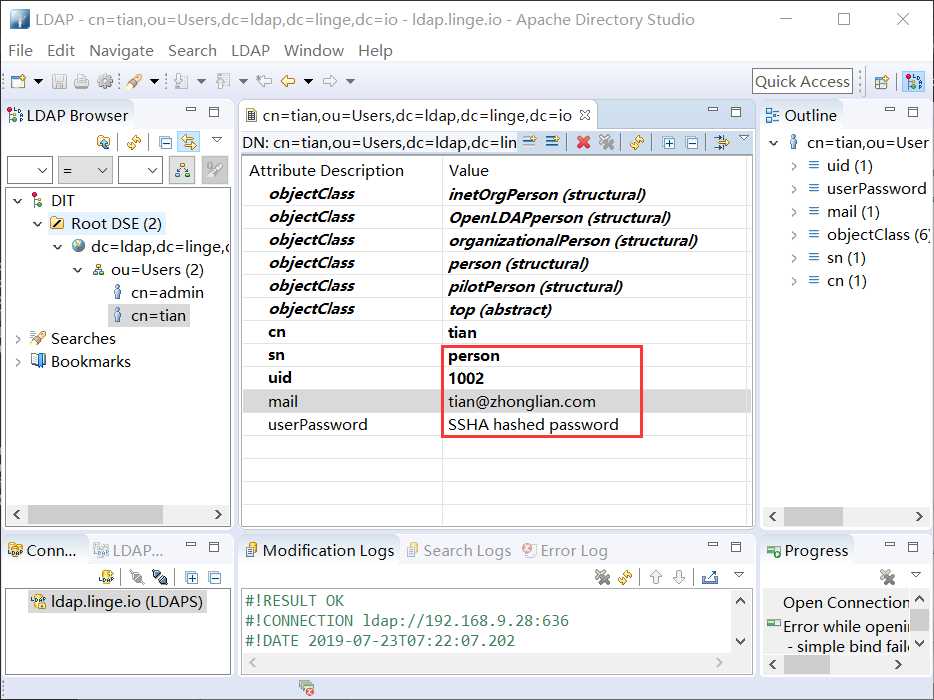This screenshot has height=700, width=934.
Task: Maximize the Outline panel
Action: click(x=913, y=111)
